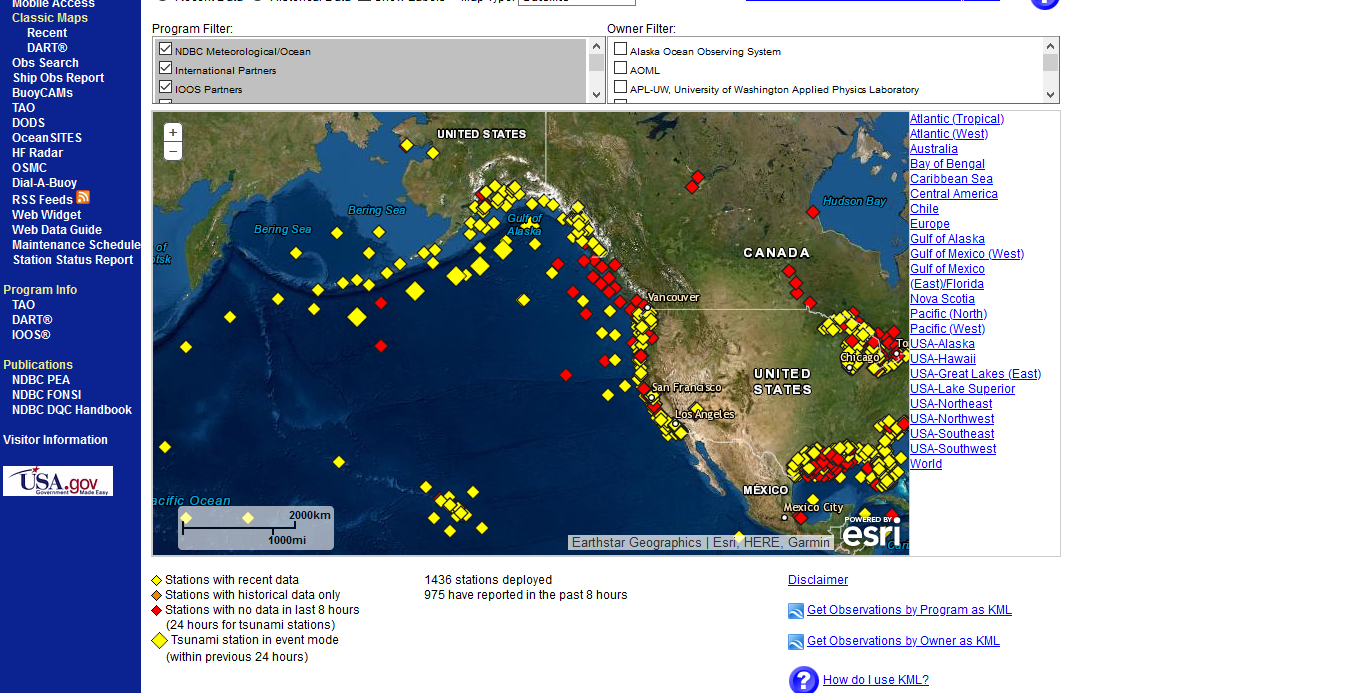Click Program Filter list scroll-up arrow
Viewport: 1349px width, 693px height.
click(x=596, y=46)
